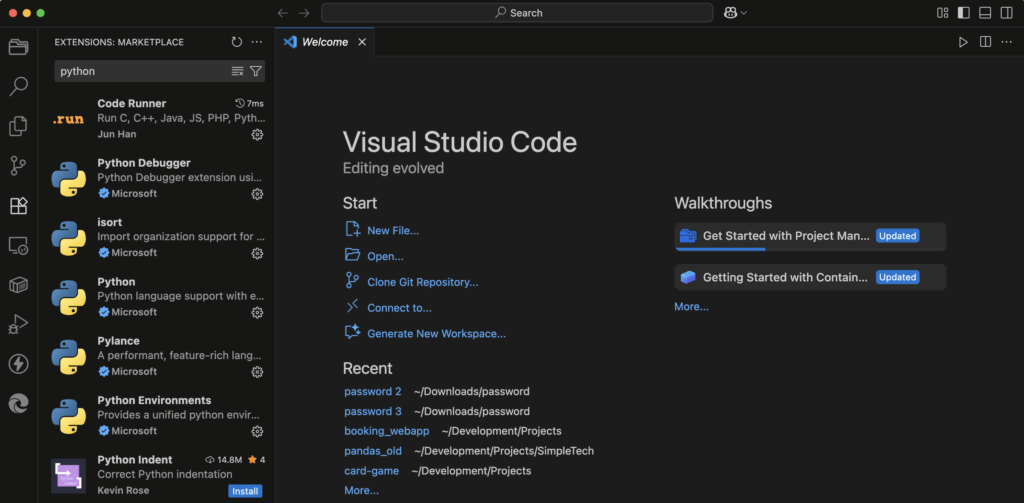Image resolution: width=1024 pixels, height=503 pixels.
Task: Open recent project password 2
Action: [x=373, y=392]
